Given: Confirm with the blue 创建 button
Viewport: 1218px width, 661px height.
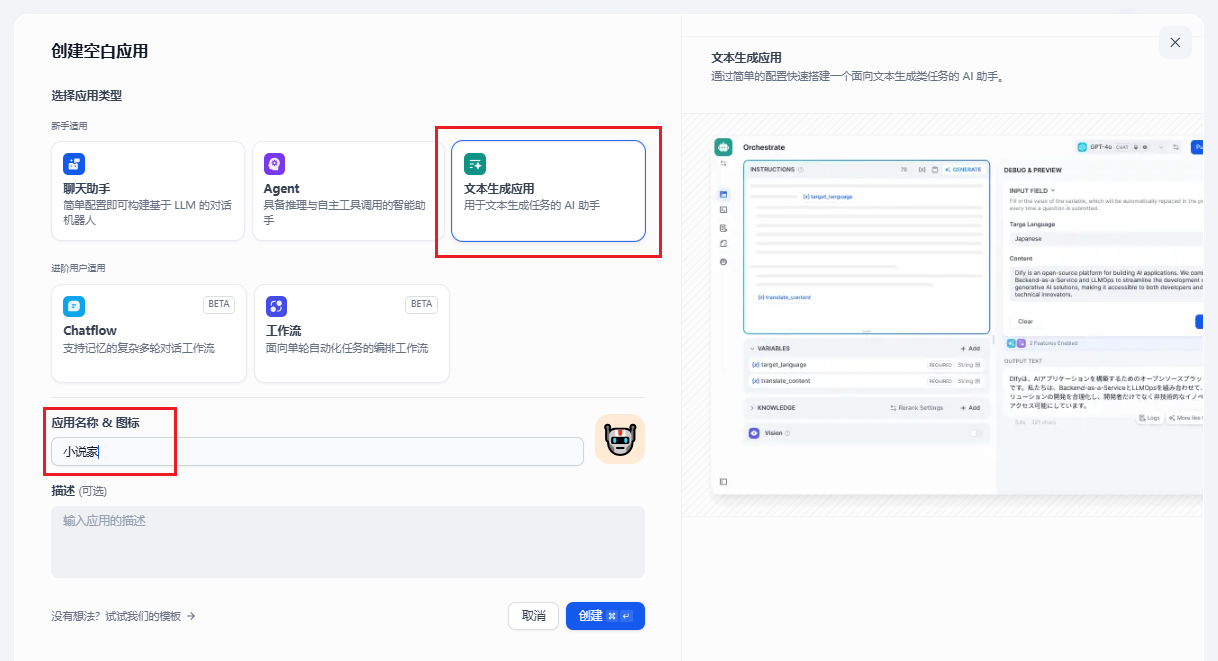Looking at the screenshot, I should point(605,616).
